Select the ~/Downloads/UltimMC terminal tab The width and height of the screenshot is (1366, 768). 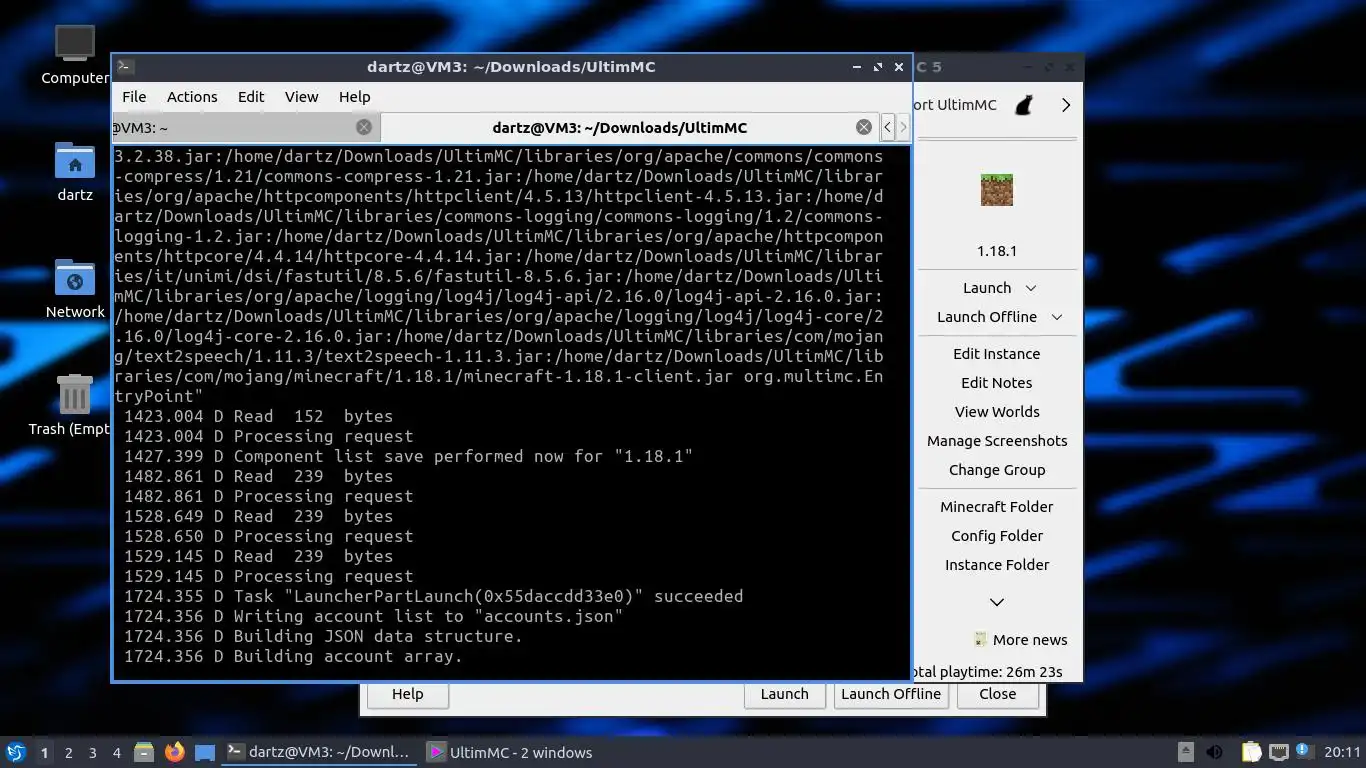tap(630, 127)
